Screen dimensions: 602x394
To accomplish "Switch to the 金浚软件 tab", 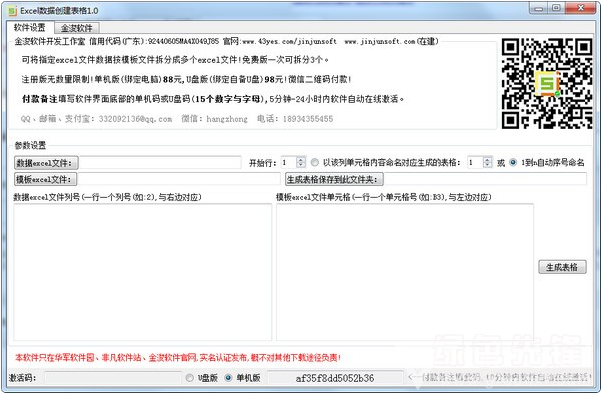I will tap(77, 28).
